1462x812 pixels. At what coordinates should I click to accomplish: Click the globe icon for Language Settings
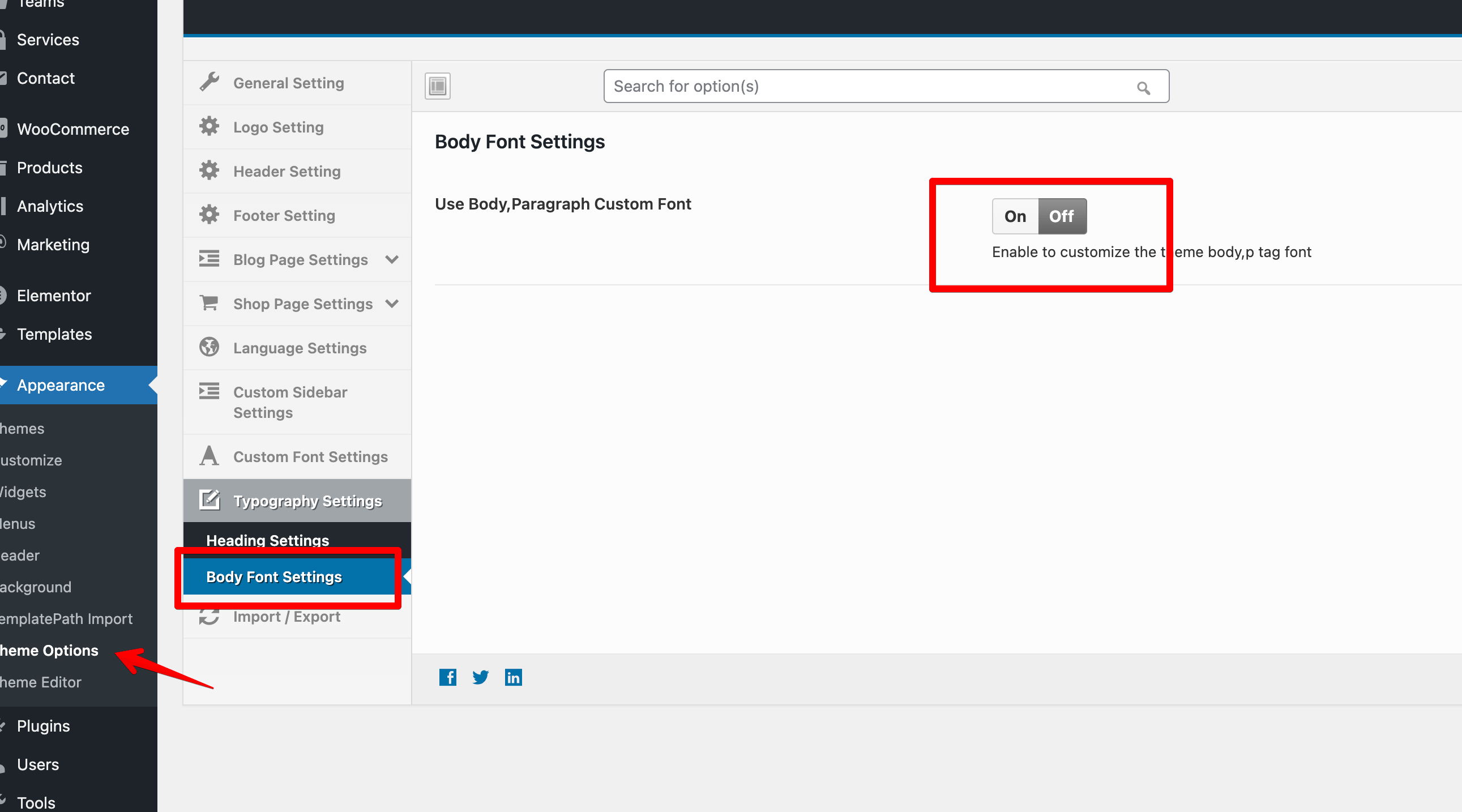coord(209,347)
